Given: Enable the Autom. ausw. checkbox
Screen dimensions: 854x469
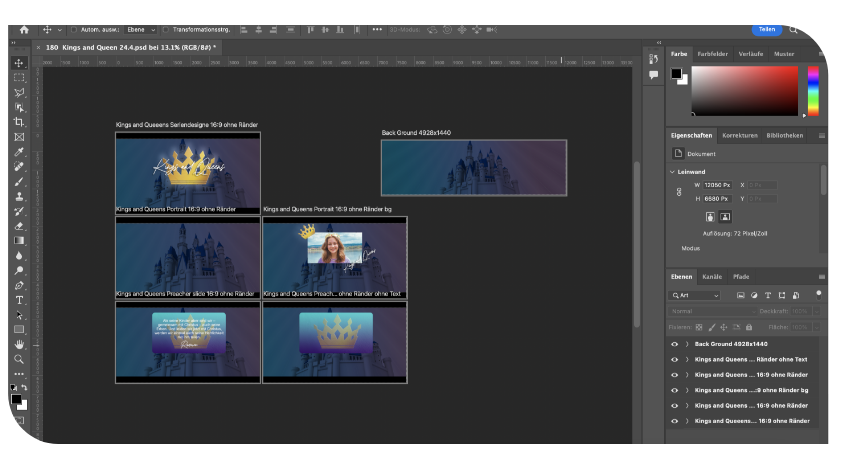Looking at the screenshot, I should point(73,30).
